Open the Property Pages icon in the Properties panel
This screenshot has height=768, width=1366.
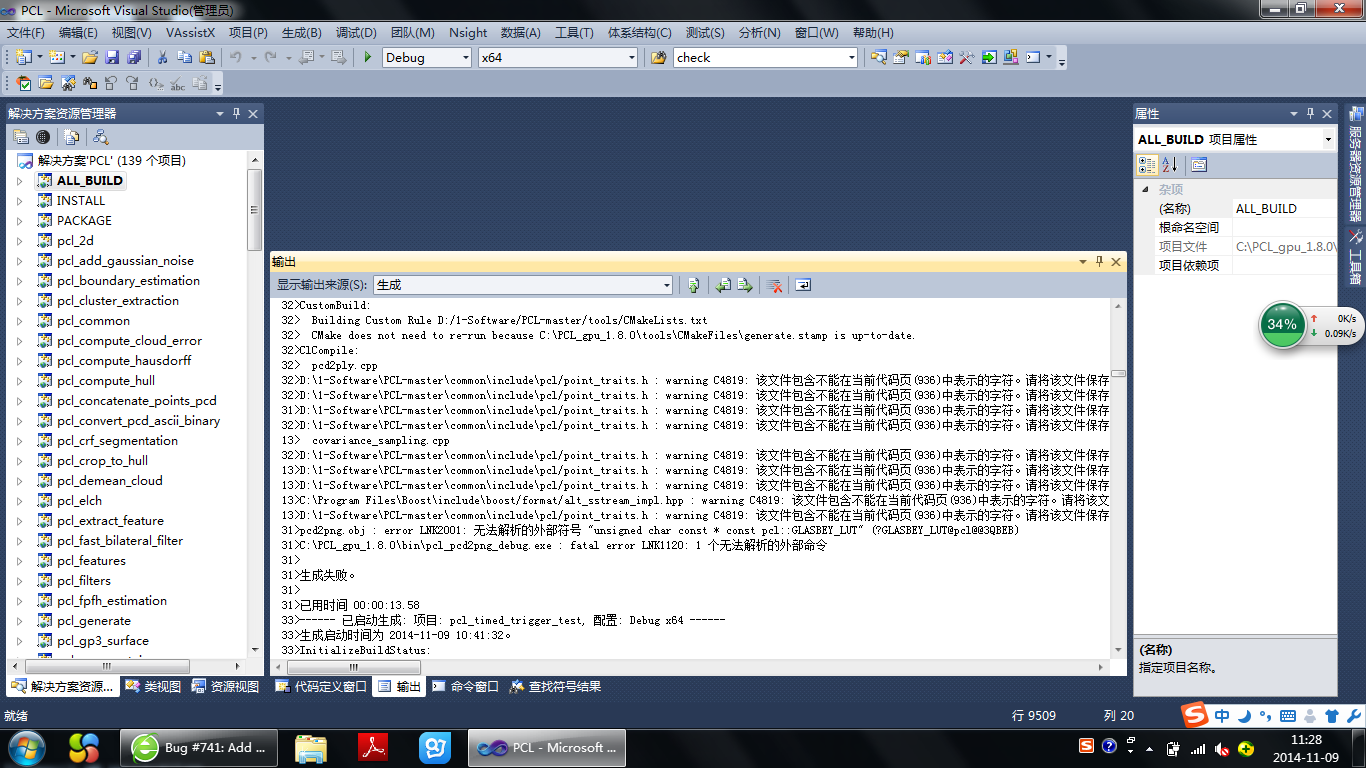click(1199, 165)
